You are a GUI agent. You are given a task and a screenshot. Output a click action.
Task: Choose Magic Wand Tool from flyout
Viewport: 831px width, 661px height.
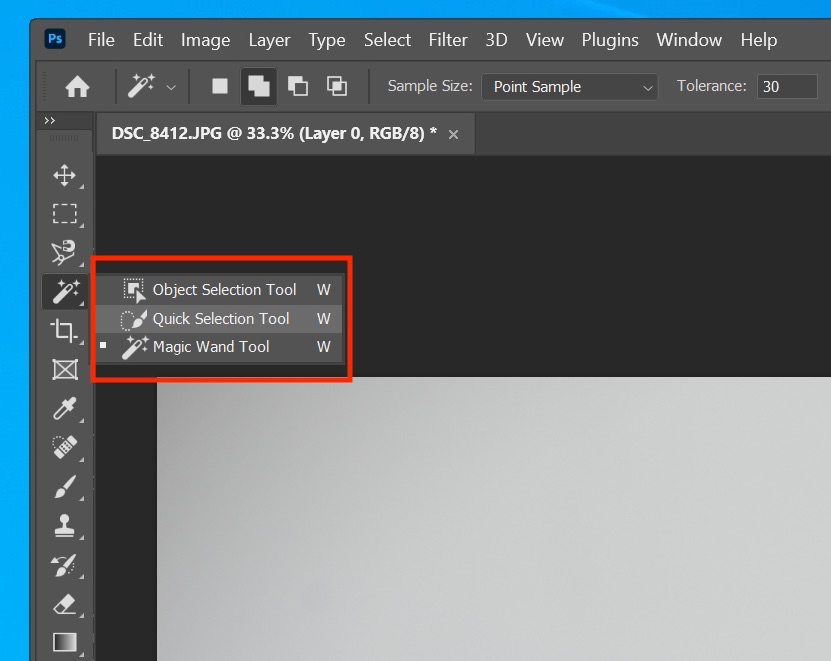click(x=219, y=347)
